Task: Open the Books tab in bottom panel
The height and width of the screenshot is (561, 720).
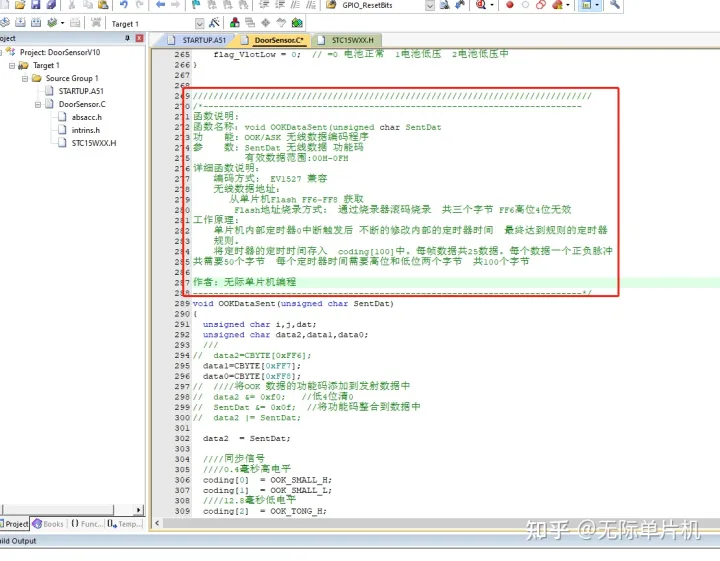Action: click(x=48, y=524)
